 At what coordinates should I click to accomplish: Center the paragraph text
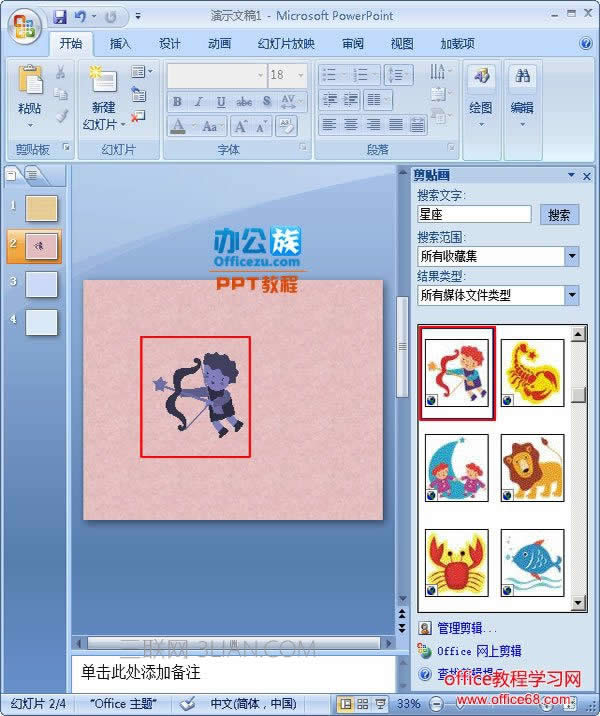click(350, 125)
